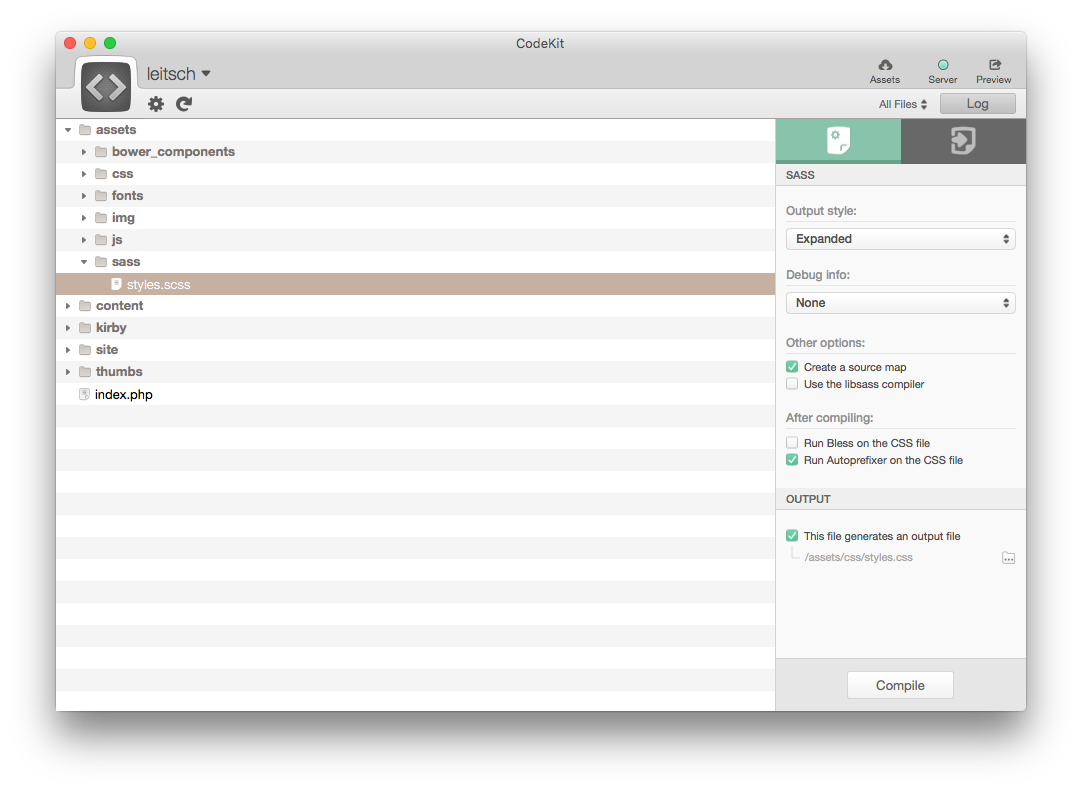
Task: Open project settings gear icon
Action: pos(156,104)
